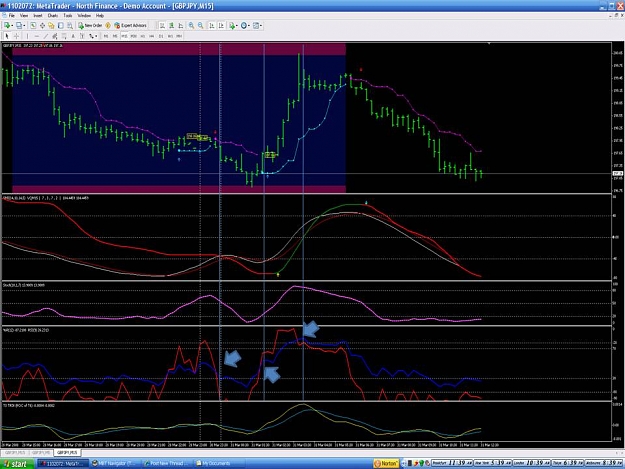This screenshot has height=469, width=625.
Task: Switch chart to Line Chart mode
Action: coord(181,26)
